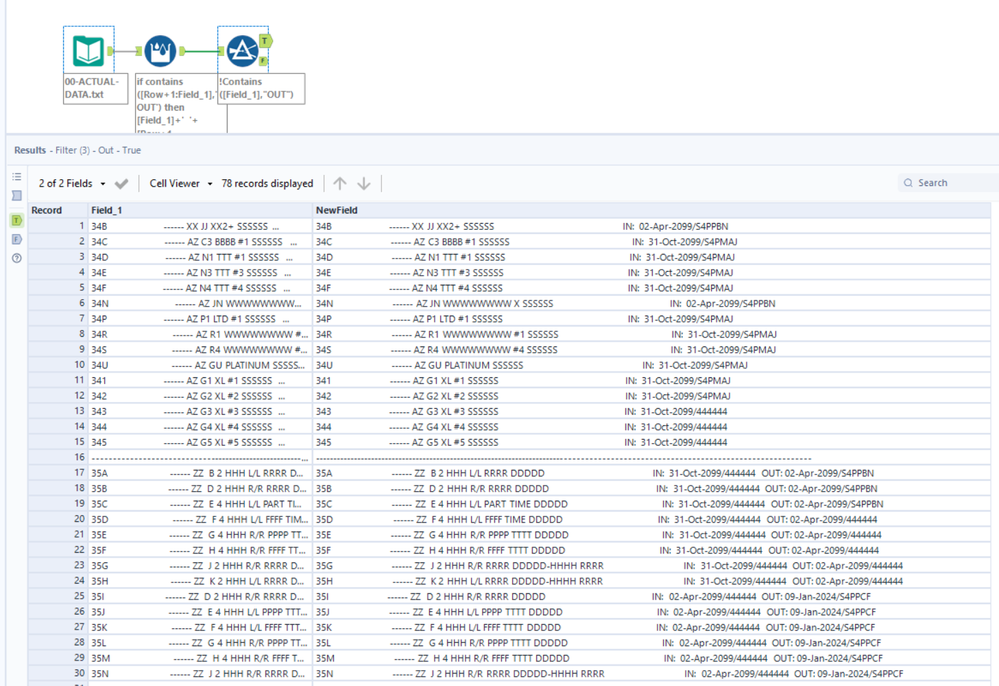Select record row number 10

coord(58,365)
